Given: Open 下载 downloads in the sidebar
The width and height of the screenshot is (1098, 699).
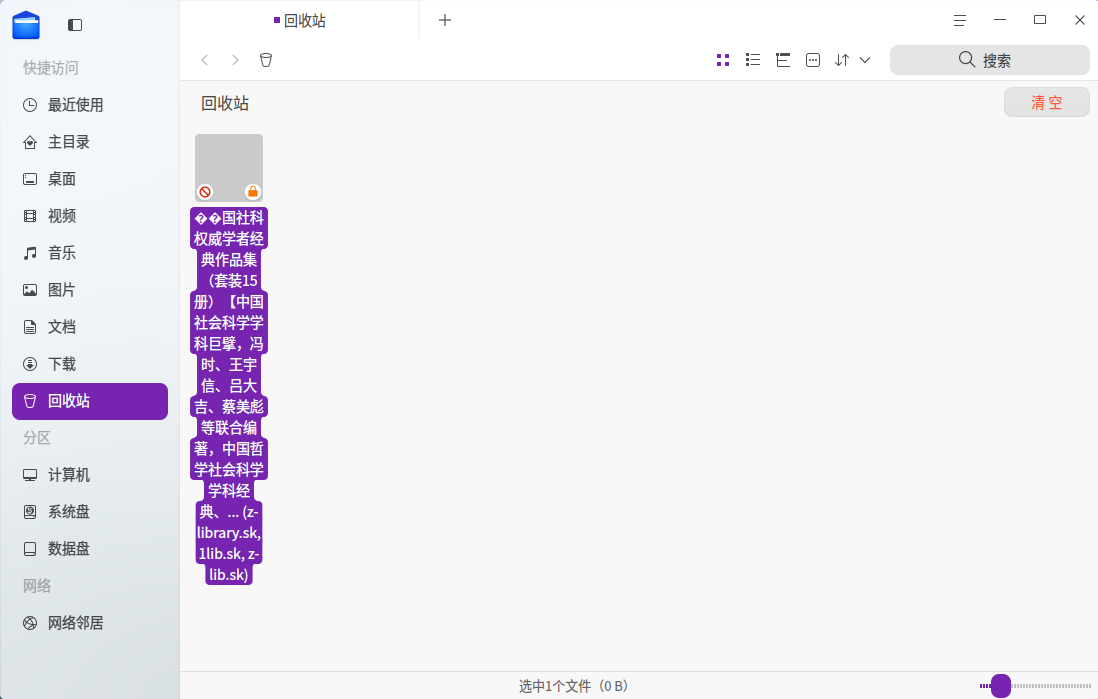Looking at the screenshot, I should pos(90,364).
